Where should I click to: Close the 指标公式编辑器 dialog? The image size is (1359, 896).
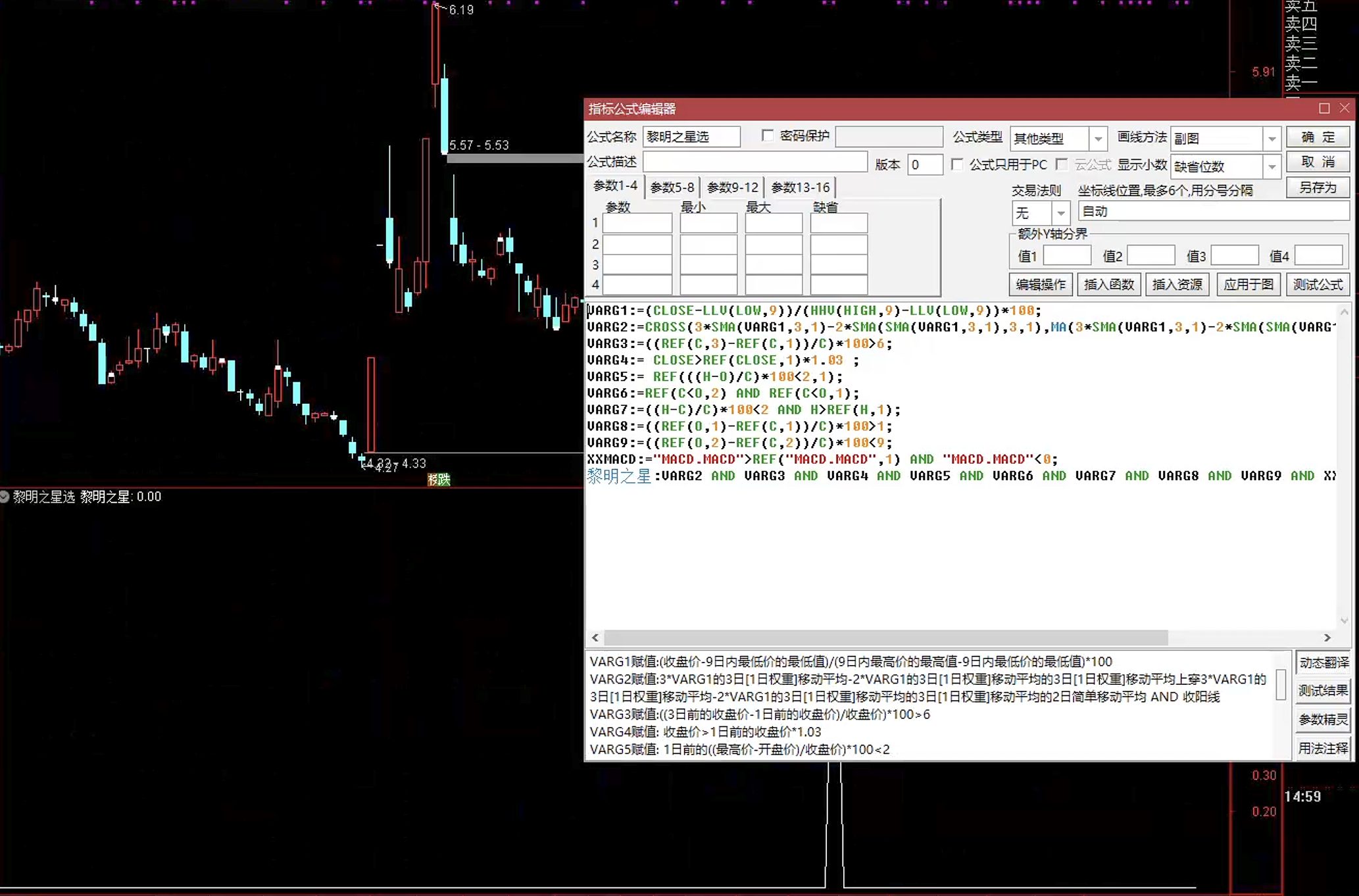pyautogui.click(x=1345, y=109)
